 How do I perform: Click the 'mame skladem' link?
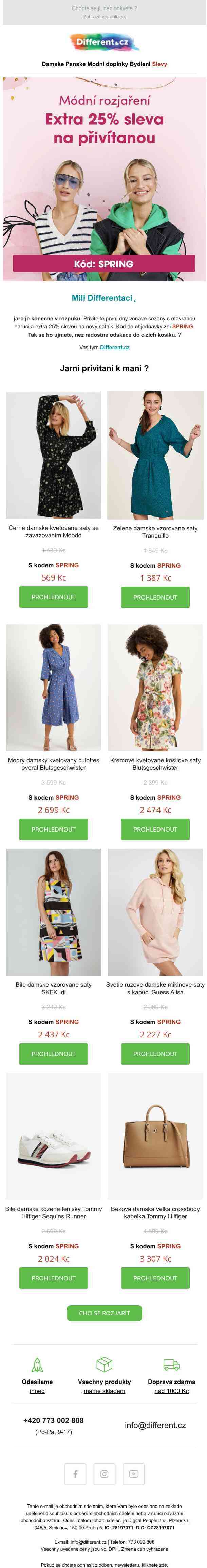(104, 1390)
